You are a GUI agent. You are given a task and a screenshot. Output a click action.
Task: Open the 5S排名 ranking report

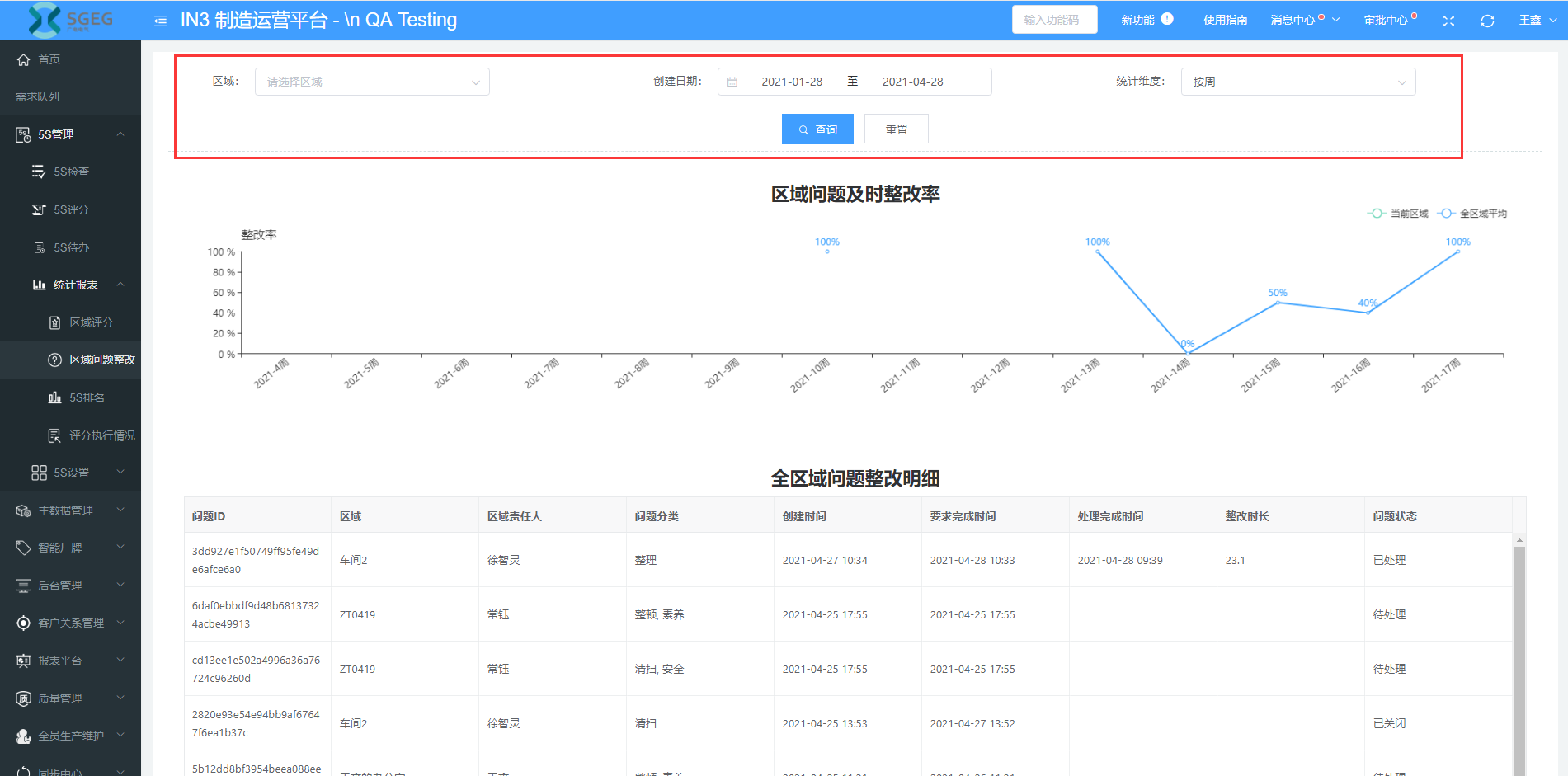pyautogui.click(x=87, y=397)
